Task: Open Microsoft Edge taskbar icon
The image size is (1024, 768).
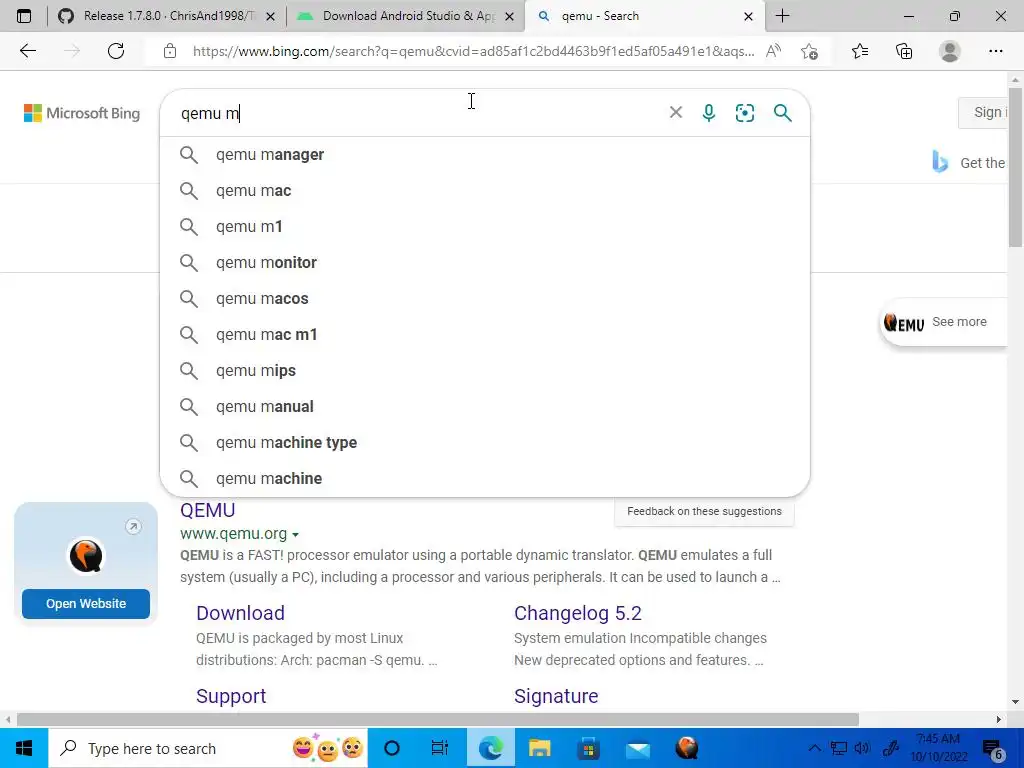Action: [490, 748]
